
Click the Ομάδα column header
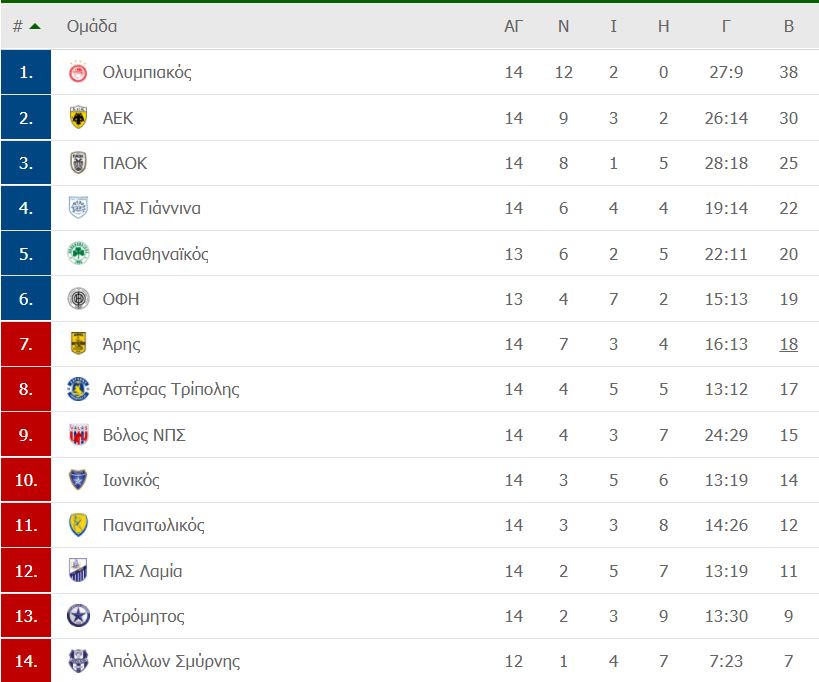point(92,26)
